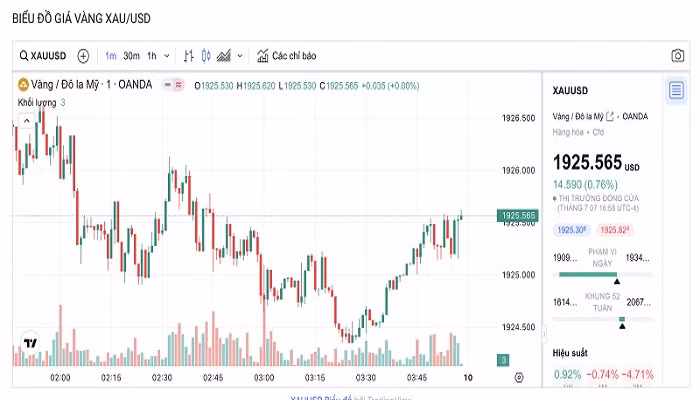Open the external link icon beside Vàng / Đô la Mỹ

click(610, 116)
